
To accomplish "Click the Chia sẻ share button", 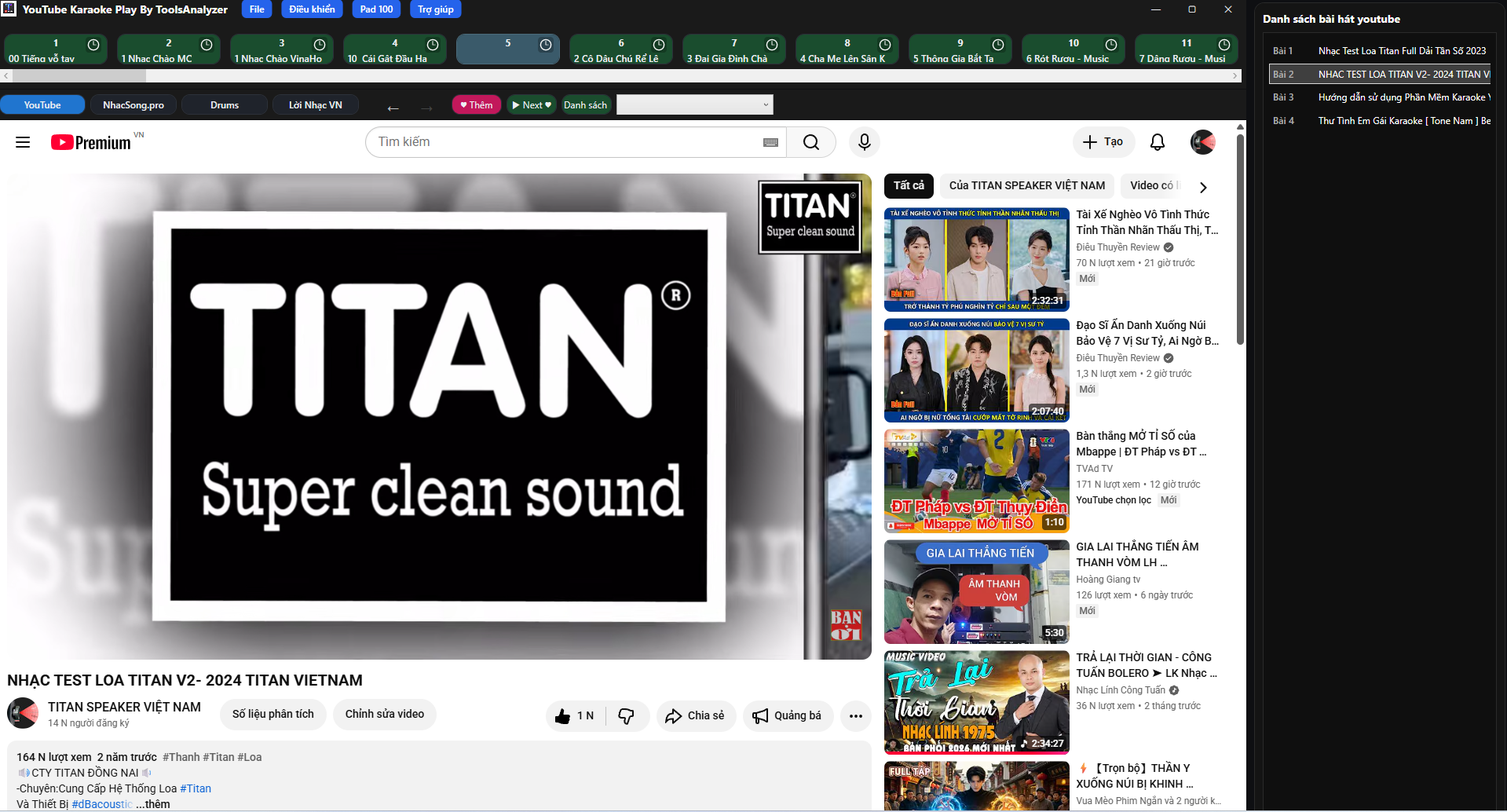I will click(x=695, y=715).
